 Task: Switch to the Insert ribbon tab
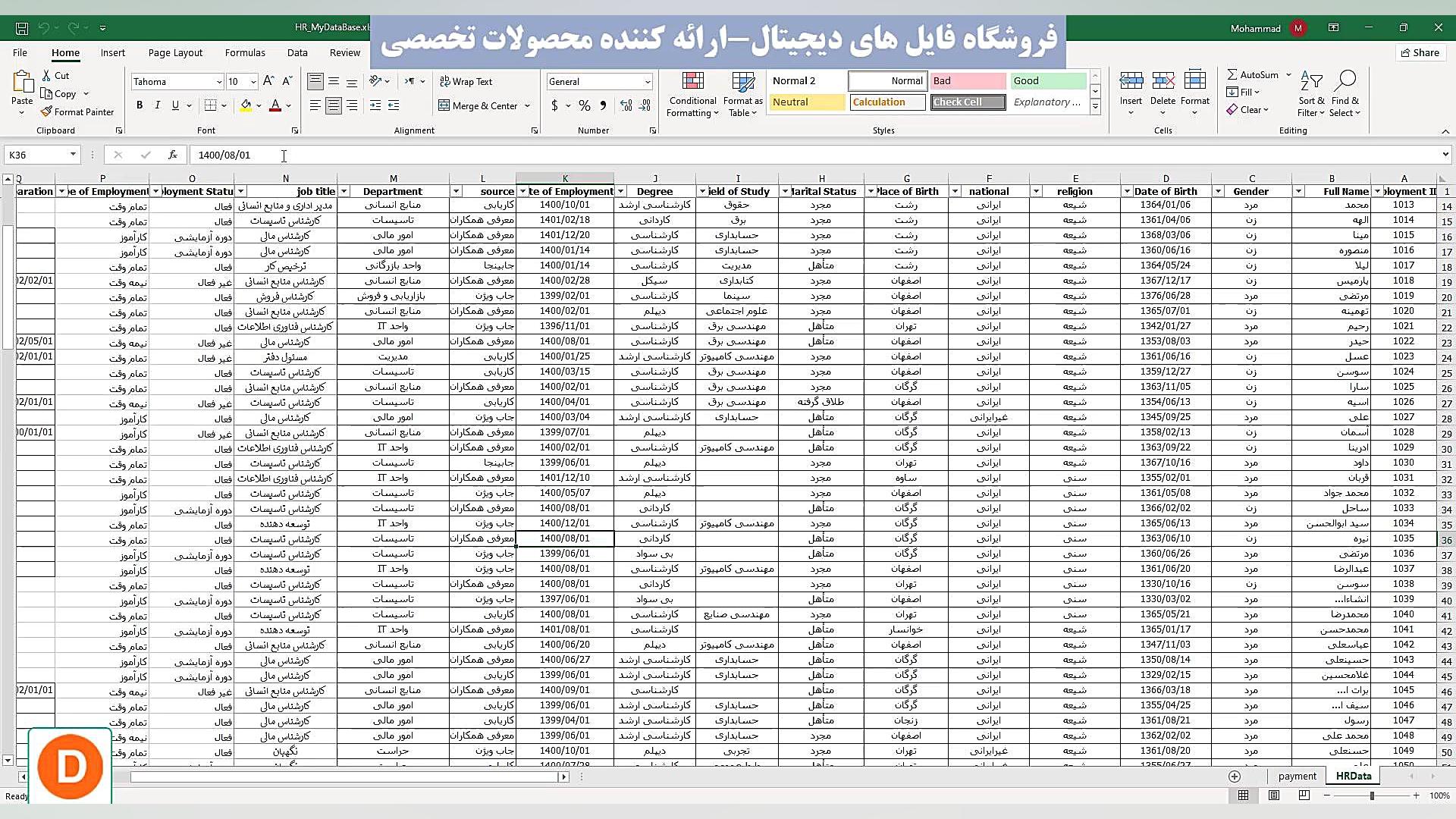click(x=113, y=53)
